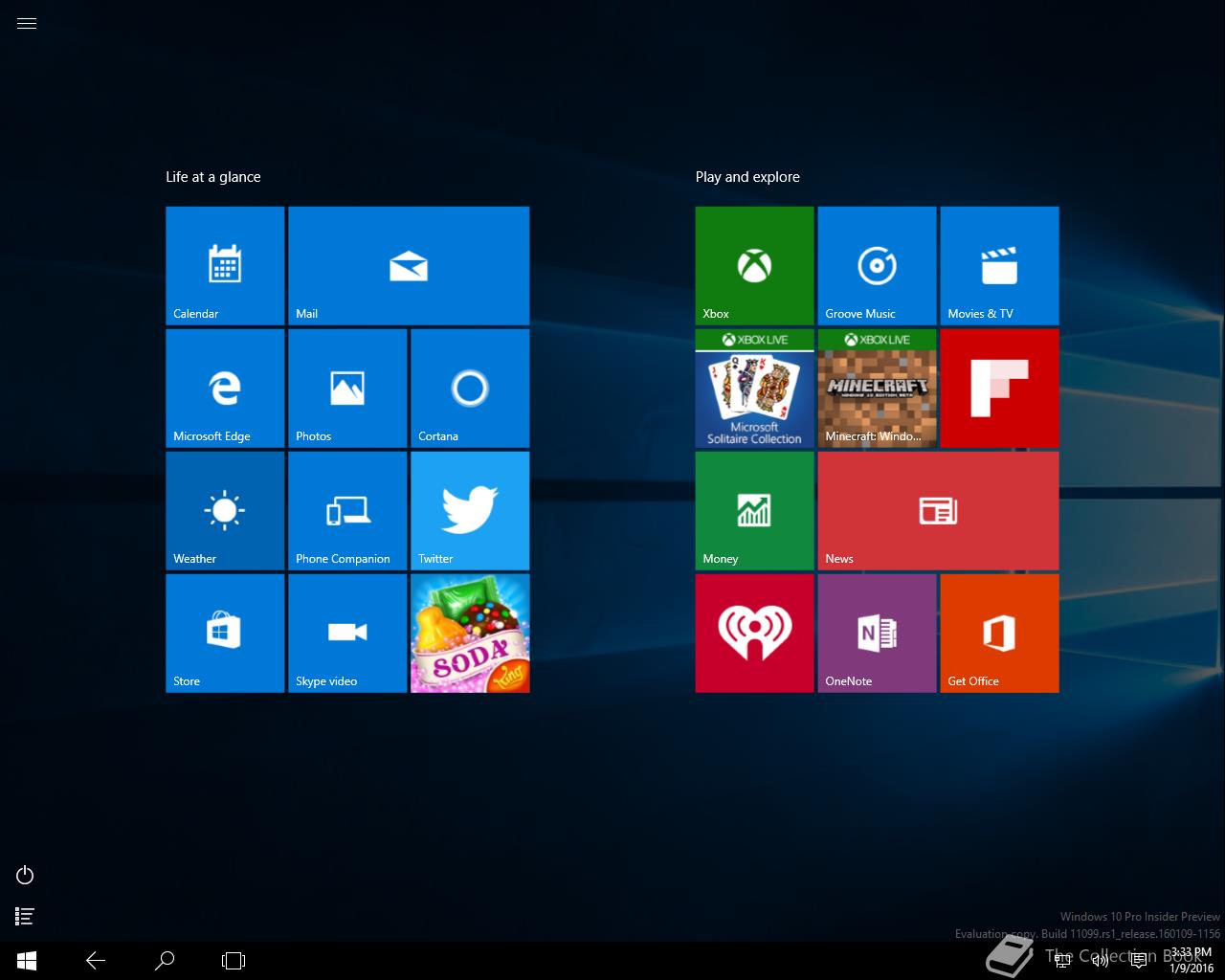Open Task View on taskbar
Screen dimensions: 1225x980
coord(234,961)
